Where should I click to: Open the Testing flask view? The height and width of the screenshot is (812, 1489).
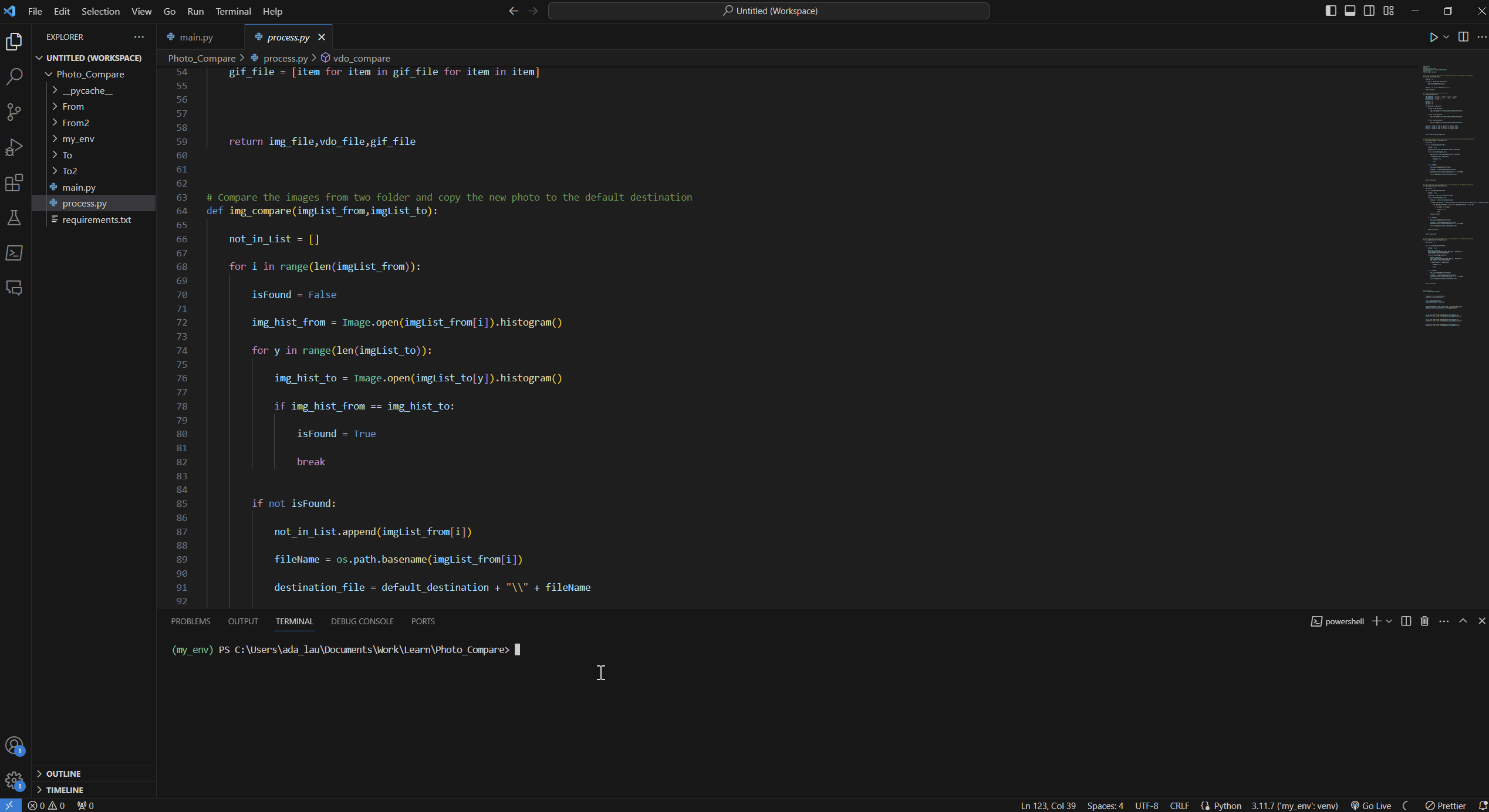point(14,218)
